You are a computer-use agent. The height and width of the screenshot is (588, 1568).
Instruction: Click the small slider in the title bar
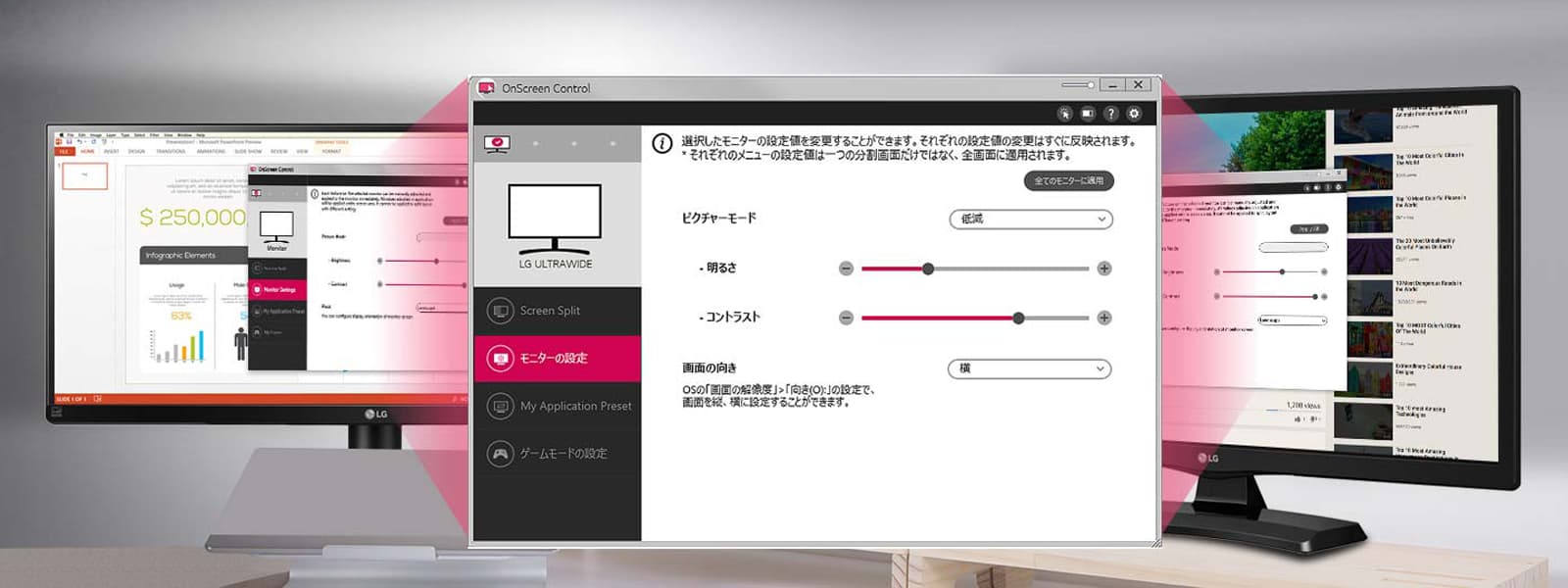click(x=1077, y=85)
